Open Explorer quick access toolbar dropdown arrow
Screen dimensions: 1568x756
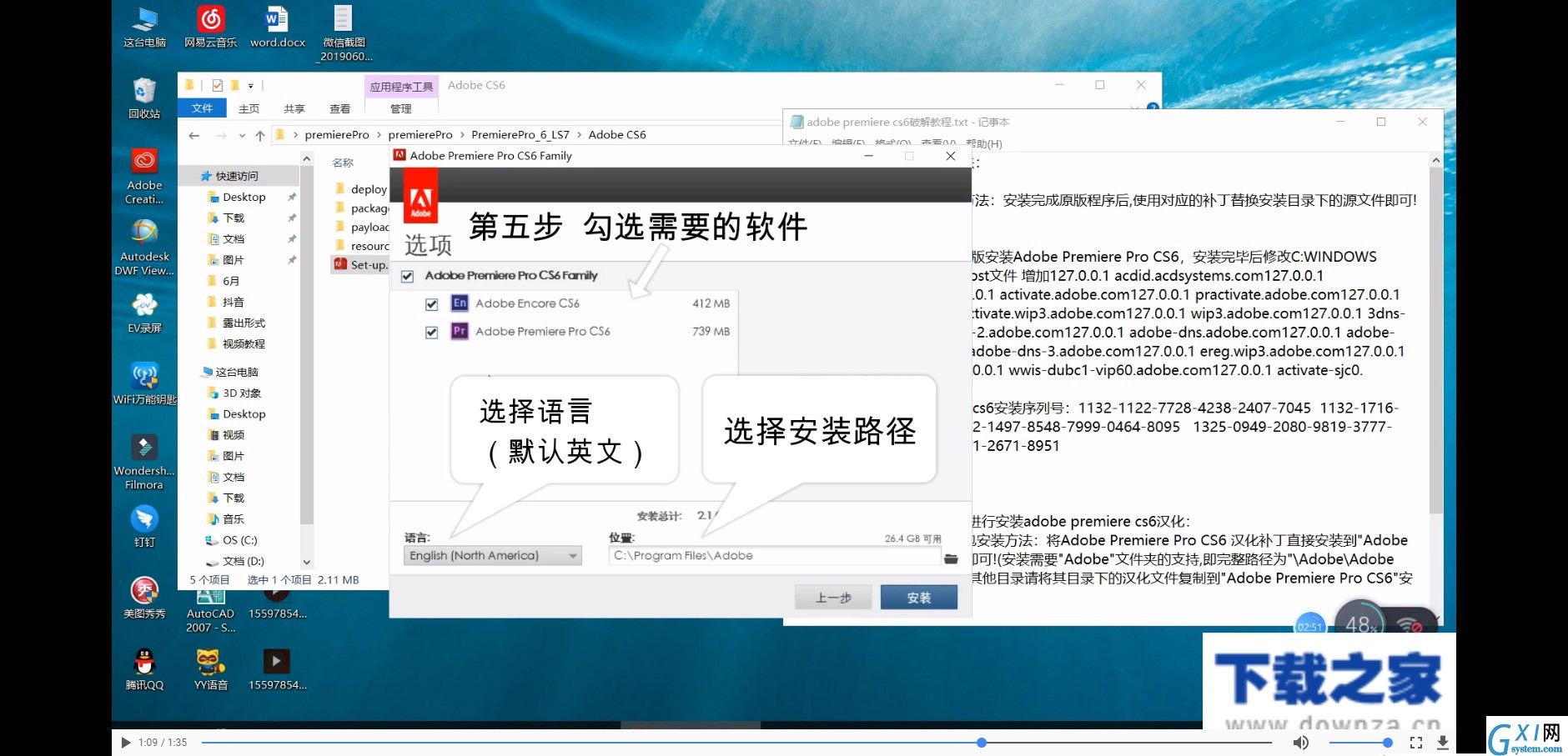pyautogui.click(x=250, y=86)
